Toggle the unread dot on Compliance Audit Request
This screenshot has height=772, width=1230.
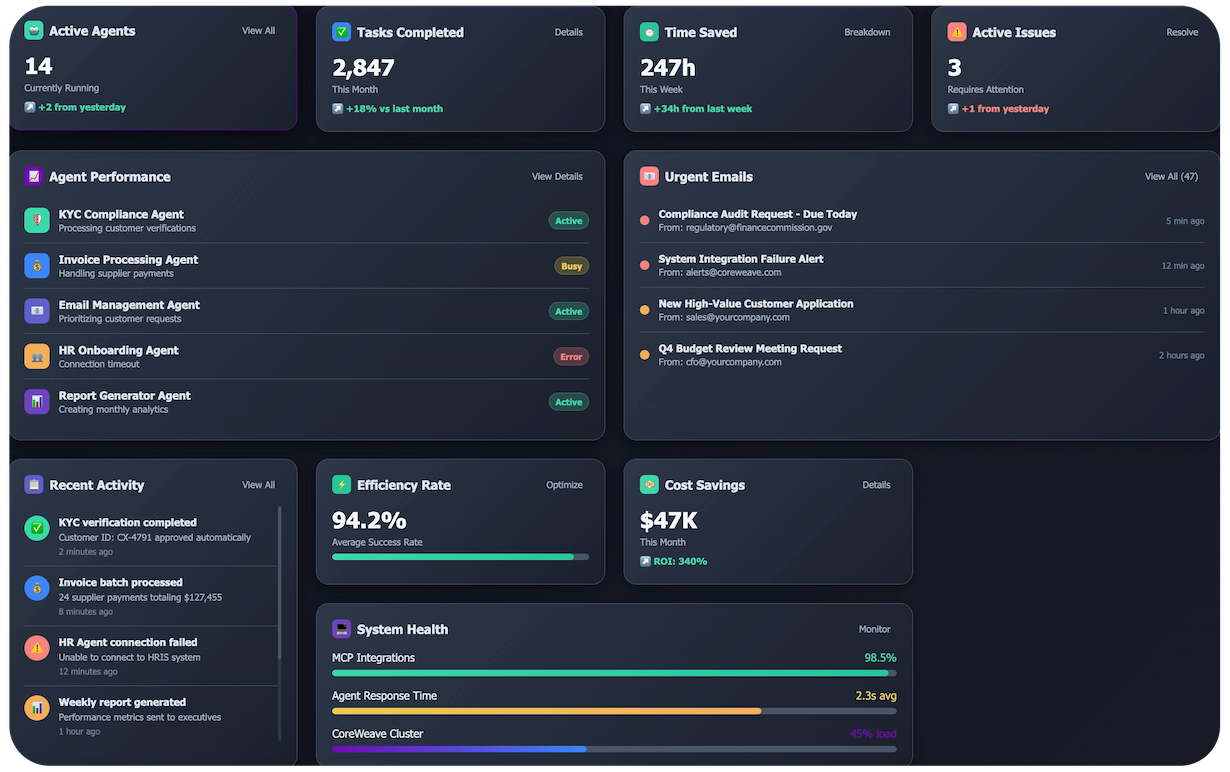tap(644, 221)
